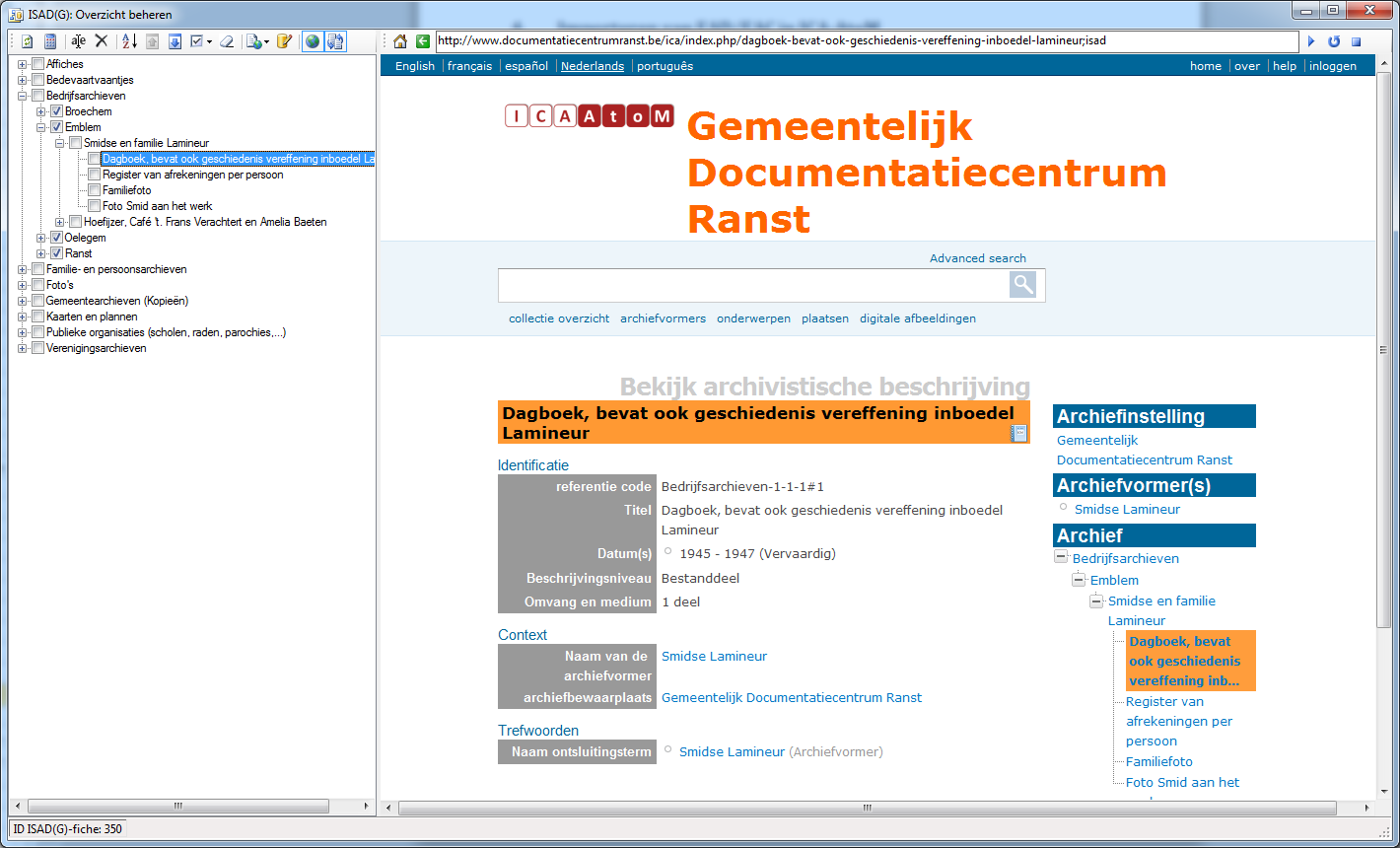1400x848 pixels.
Task: Open the archiefvormers menu item
Action: [663, 318]
